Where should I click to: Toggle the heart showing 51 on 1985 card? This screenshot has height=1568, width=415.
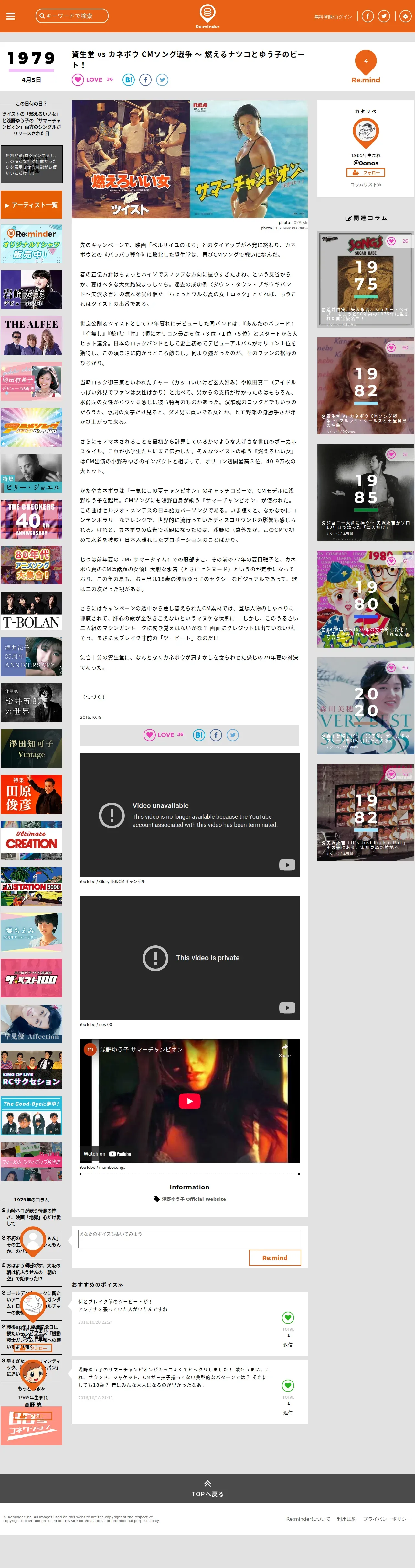point(391,454)
